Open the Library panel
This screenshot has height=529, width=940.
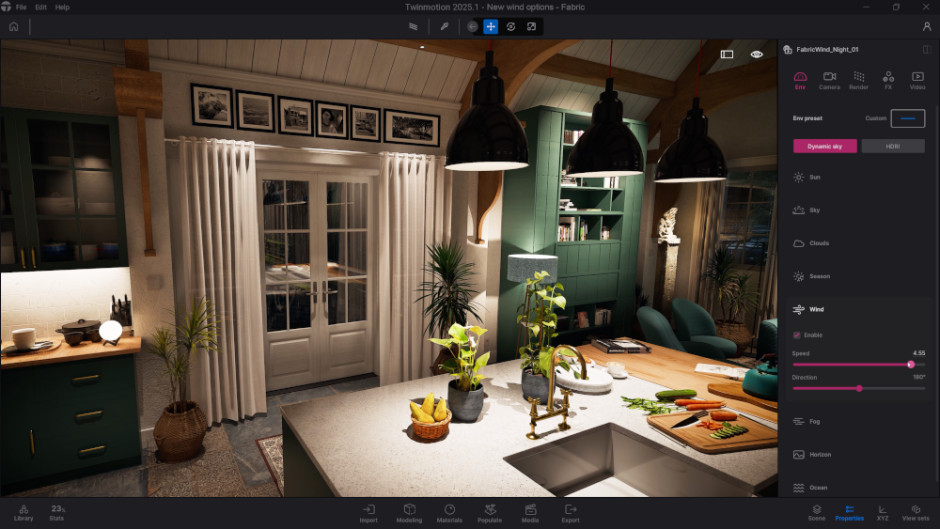23,512
